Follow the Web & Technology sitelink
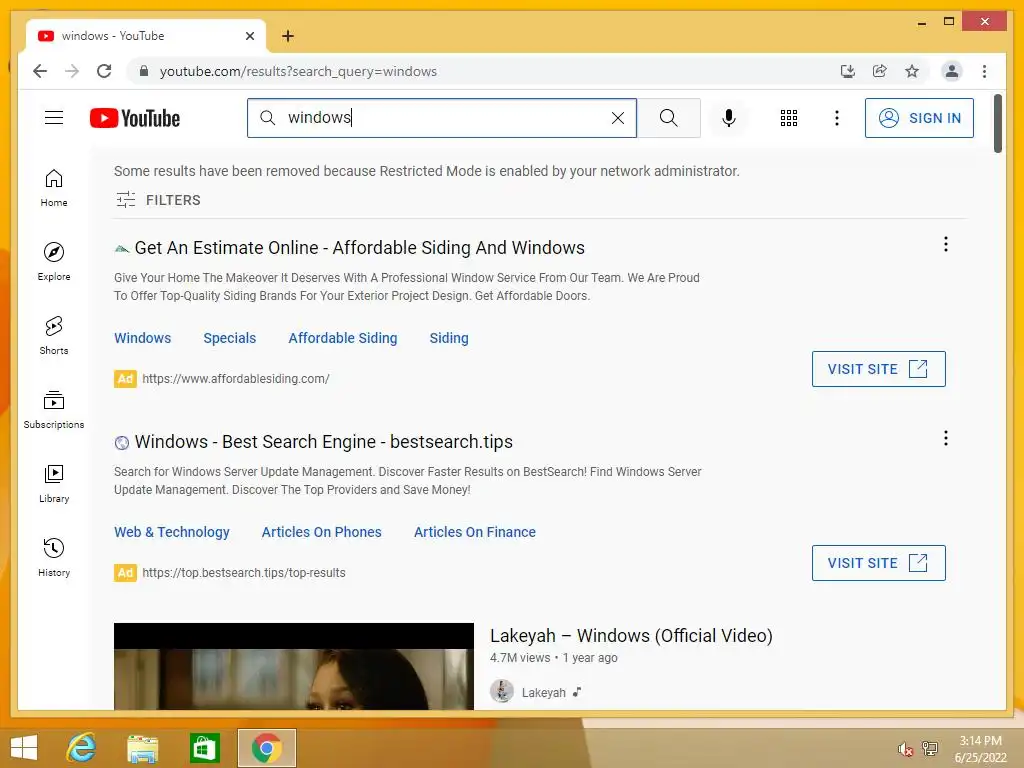 pyautogui.click(x=172, y=532)
